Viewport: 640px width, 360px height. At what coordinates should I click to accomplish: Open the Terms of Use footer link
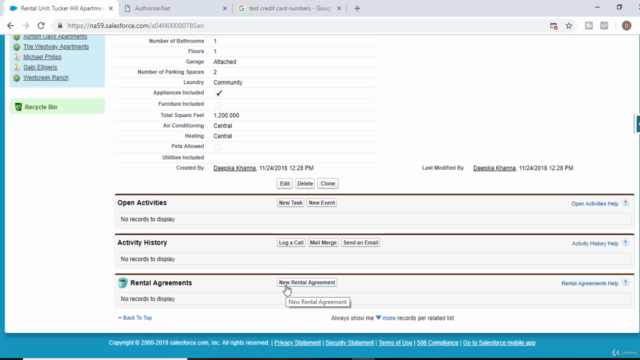pyautogui.click(x=395, y=343)
